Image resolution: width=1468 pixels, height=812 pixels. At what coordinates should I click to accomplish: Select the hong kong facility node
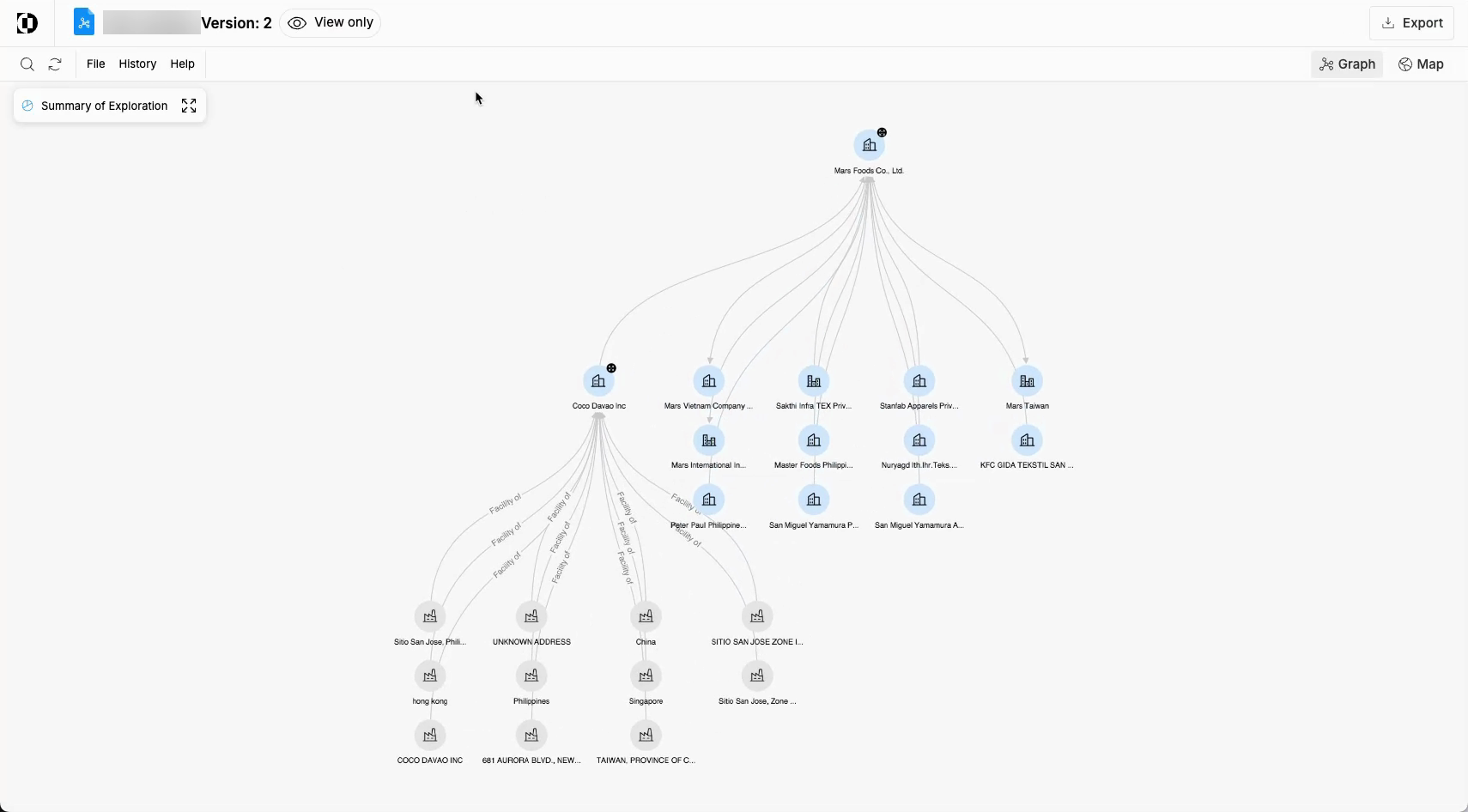[x=430, y=676]
